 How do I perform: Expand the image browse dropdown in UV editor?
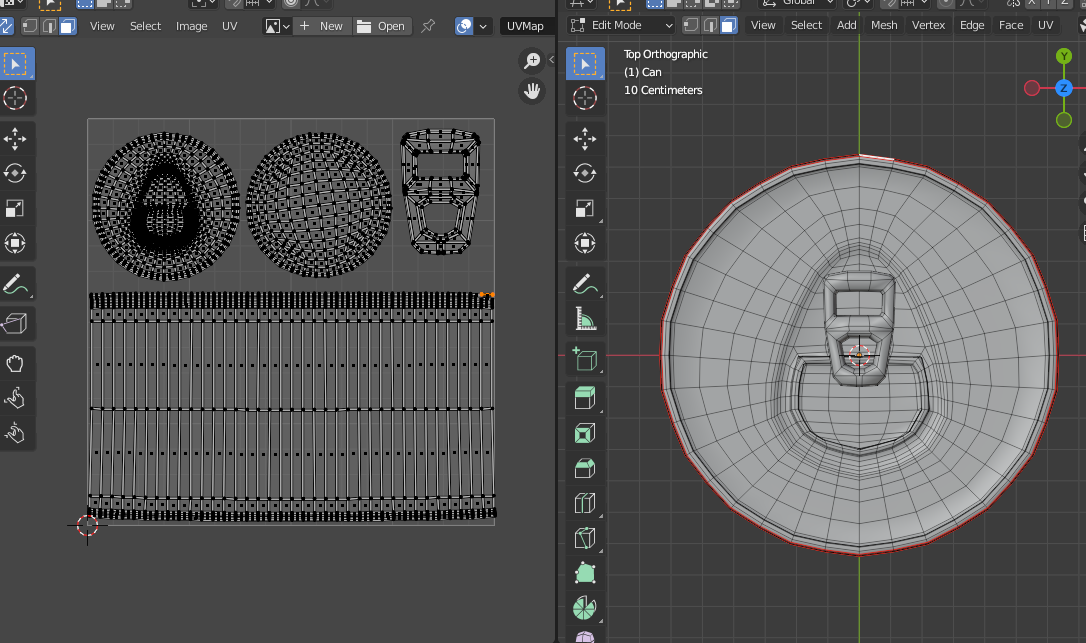click(x=277, y=25)
